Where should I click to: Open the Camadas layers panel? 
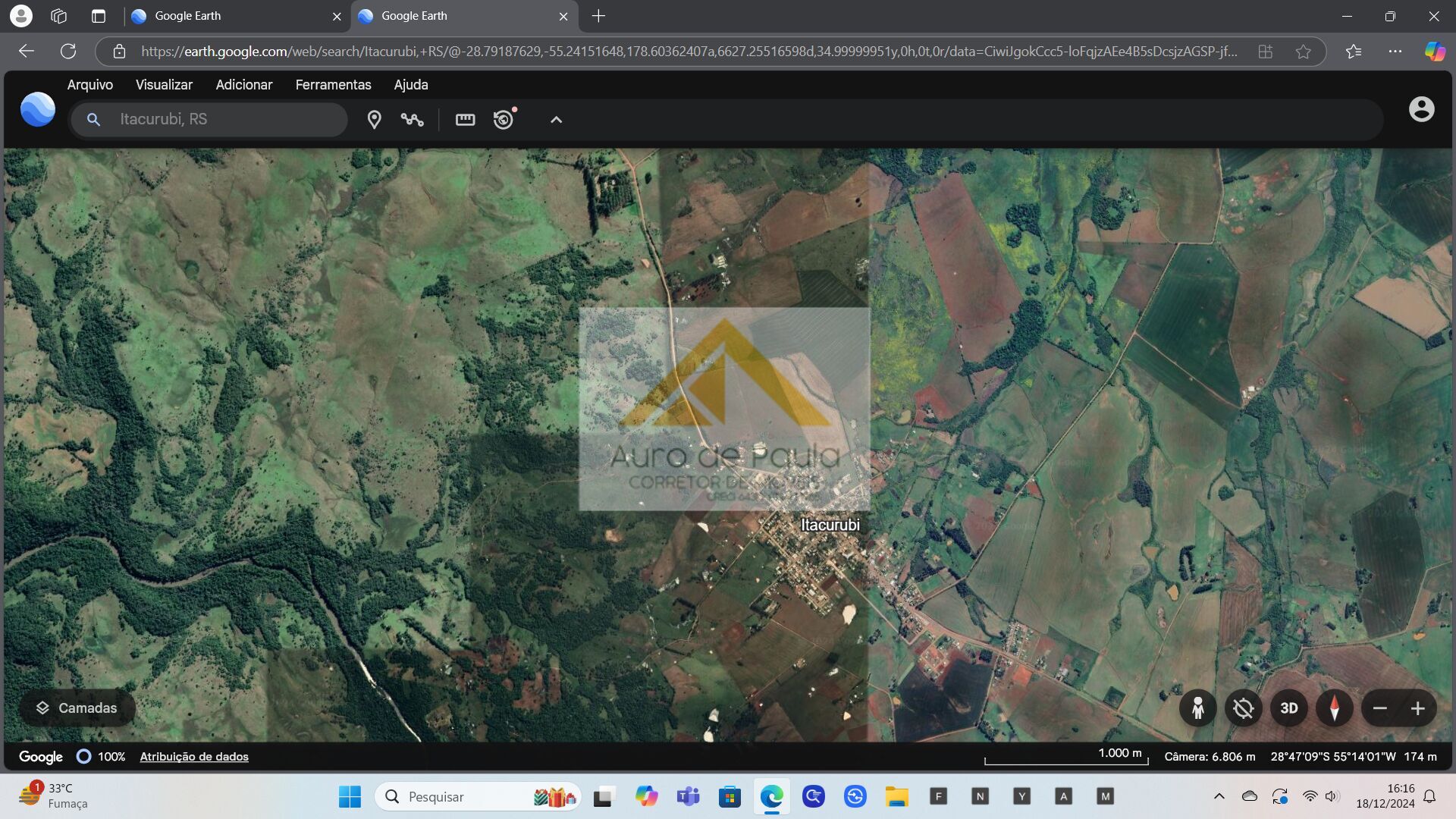(x=77, y=708)
